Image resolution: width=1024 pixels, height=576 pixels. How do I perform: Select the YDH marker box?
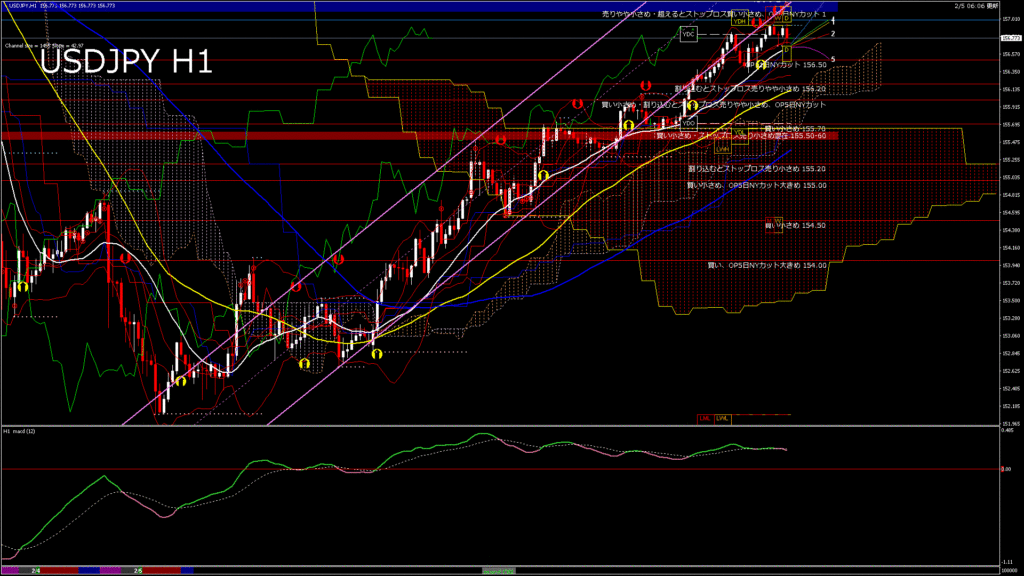[x=739, y=20]
